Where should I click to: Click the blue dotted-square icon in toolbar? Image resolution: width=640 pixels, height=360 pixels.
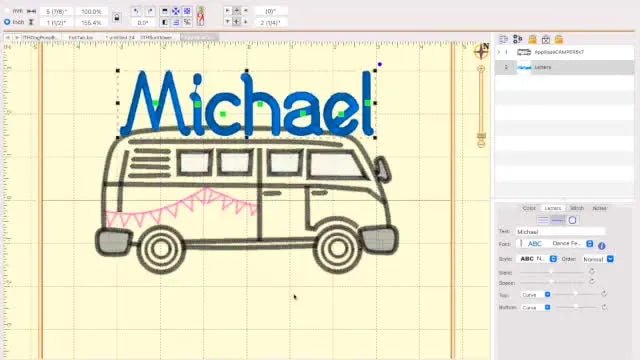[187, 11]
